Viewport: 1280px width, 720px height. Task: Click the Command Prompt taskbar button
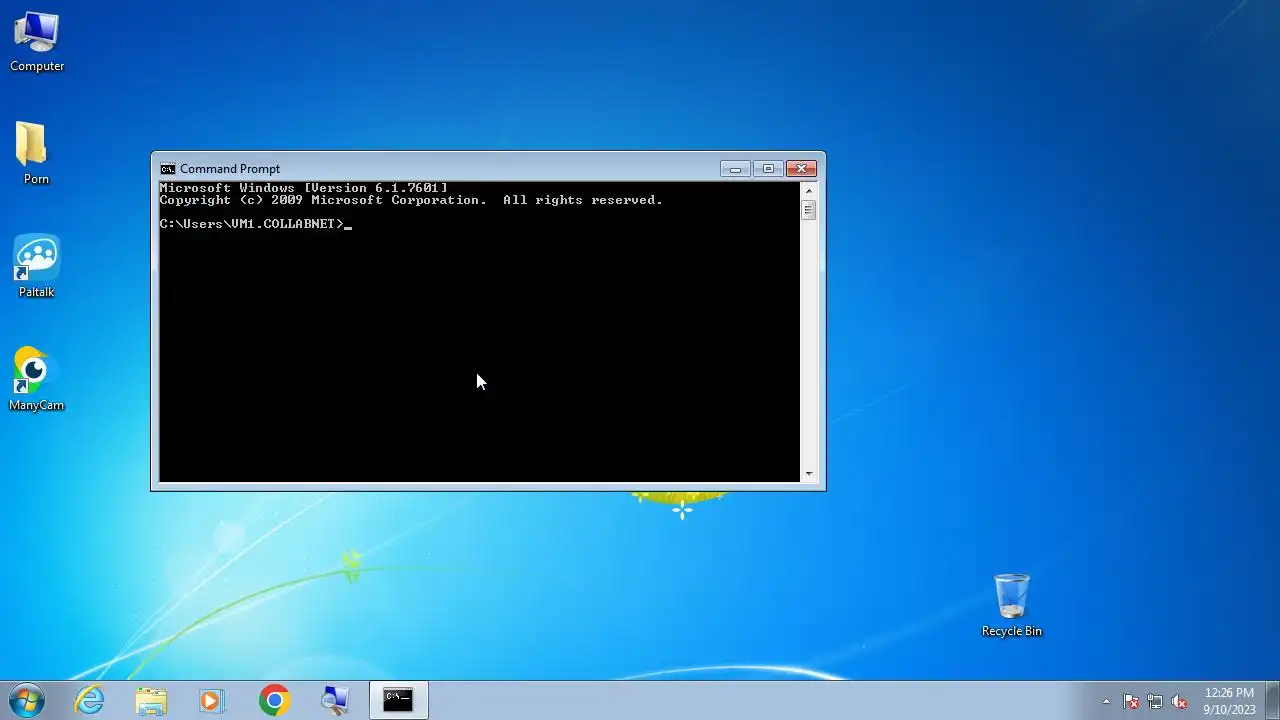pyautogui.click(x=398, y=700)
